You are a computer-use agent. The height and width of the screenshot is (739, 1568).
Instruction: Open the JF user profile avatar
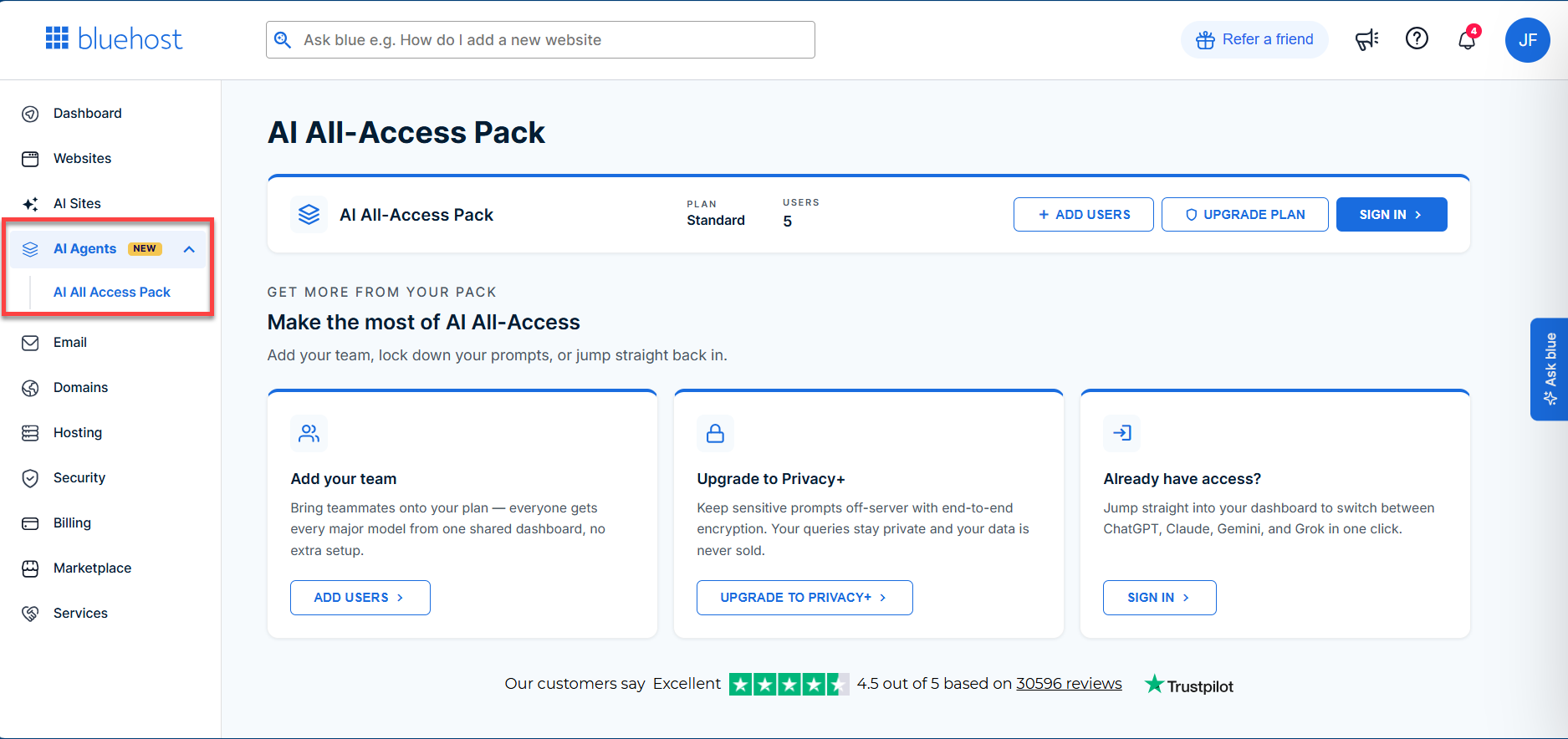point(1527,40)
